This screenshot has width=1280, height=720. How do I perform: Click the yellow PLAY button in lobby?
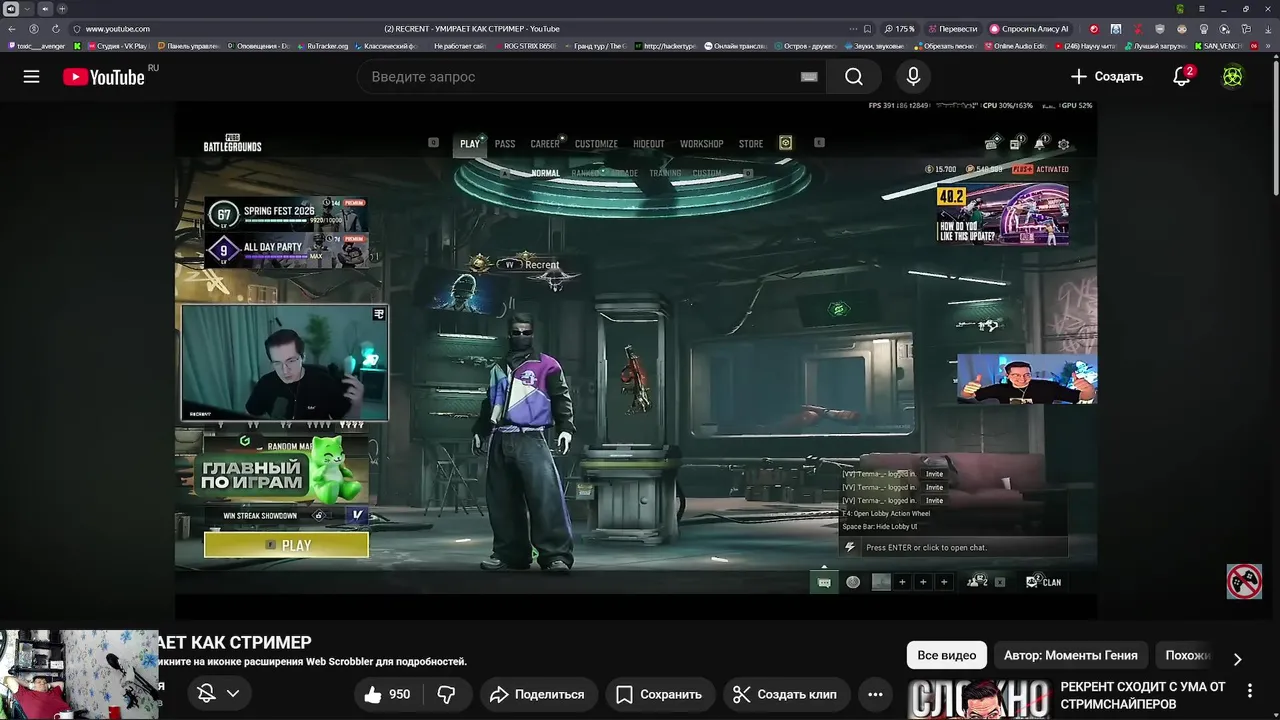pyautogui.click(x=286, y=545)
